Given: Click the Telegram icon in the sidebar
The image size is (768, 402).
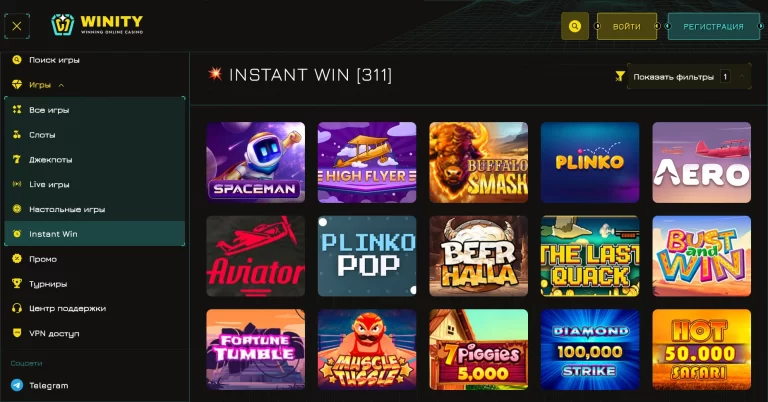Looking at the screenshot, I should pyautogui.click(x=17, y=385).
